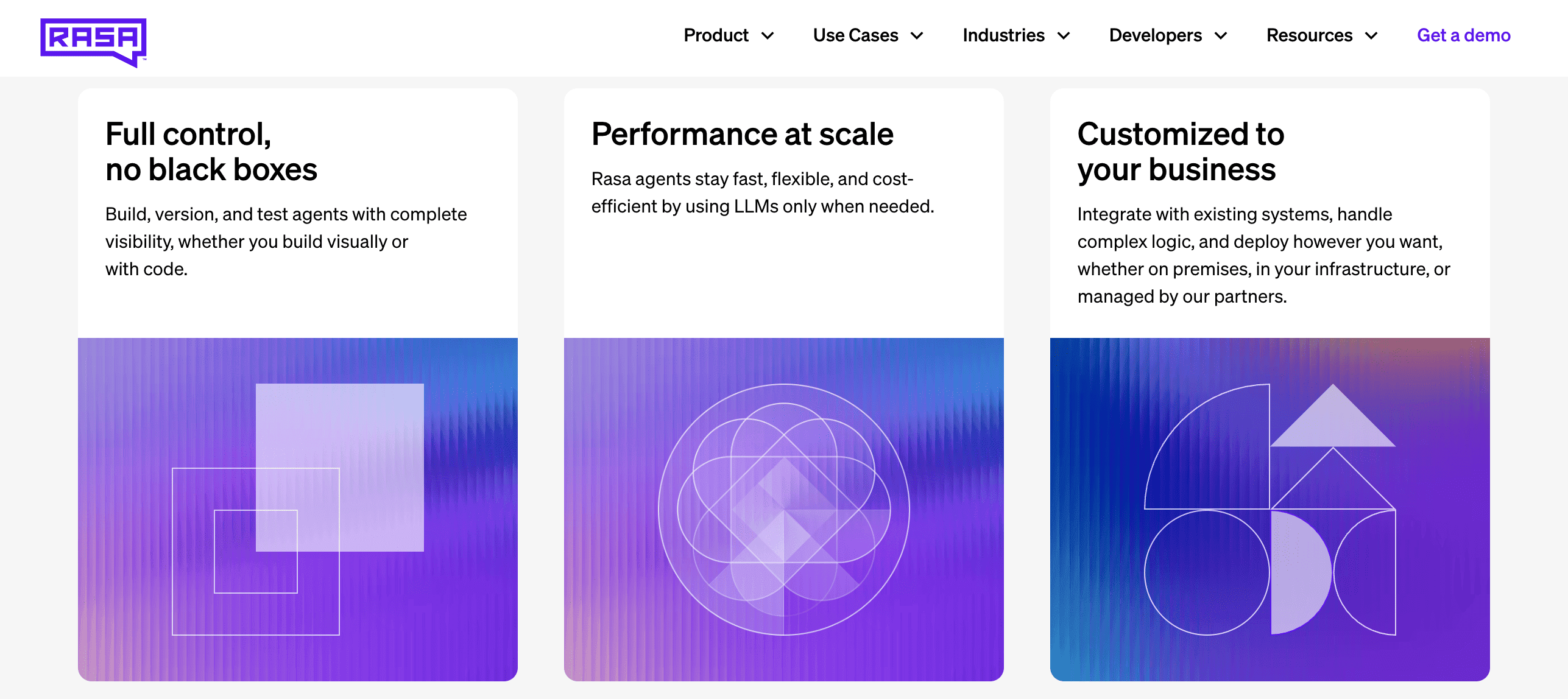Screen dimensions: 1568x699
Task: Expand the Product navigation dropdown
Action: (716, 35)
